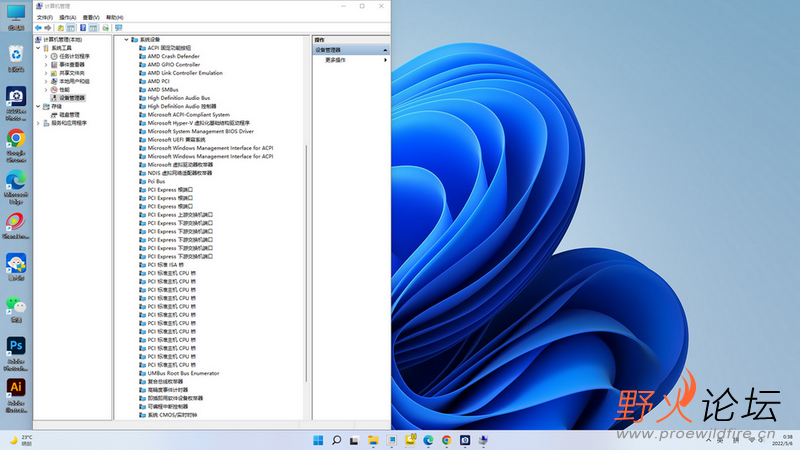This screenshot has width=800, height=450.
Task: Select Pci Bus device
Action: click(156, 181)
